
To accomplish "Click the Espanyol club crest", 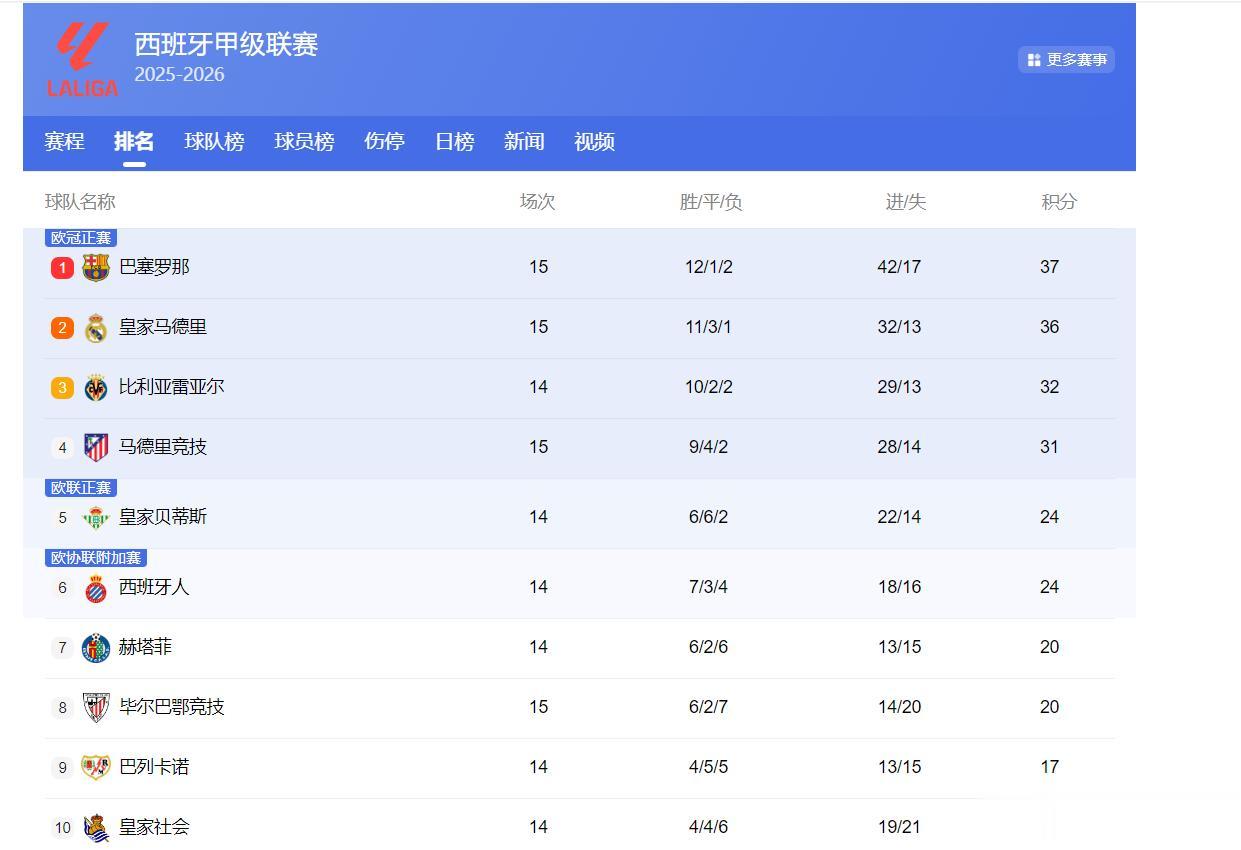I will tap(96, 587).
